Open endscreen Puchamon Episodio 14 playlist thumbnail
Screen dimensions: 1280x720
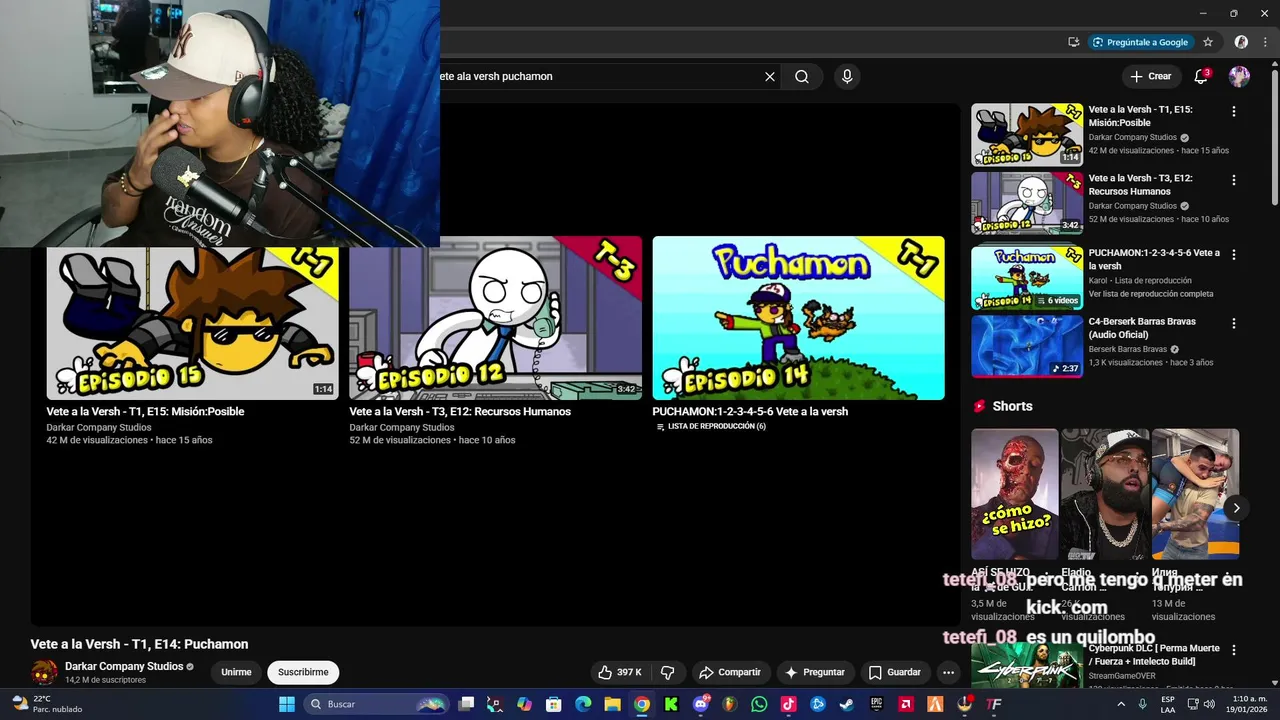click(798, 318)
